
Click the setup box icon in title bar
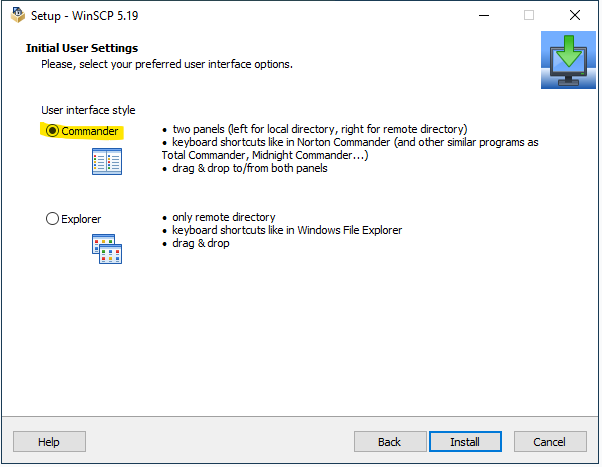[x=17, y=16]
